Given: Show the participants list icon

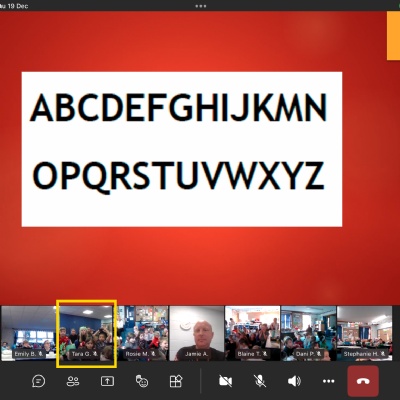Looking at the screenshot, I should click(73, 381).
